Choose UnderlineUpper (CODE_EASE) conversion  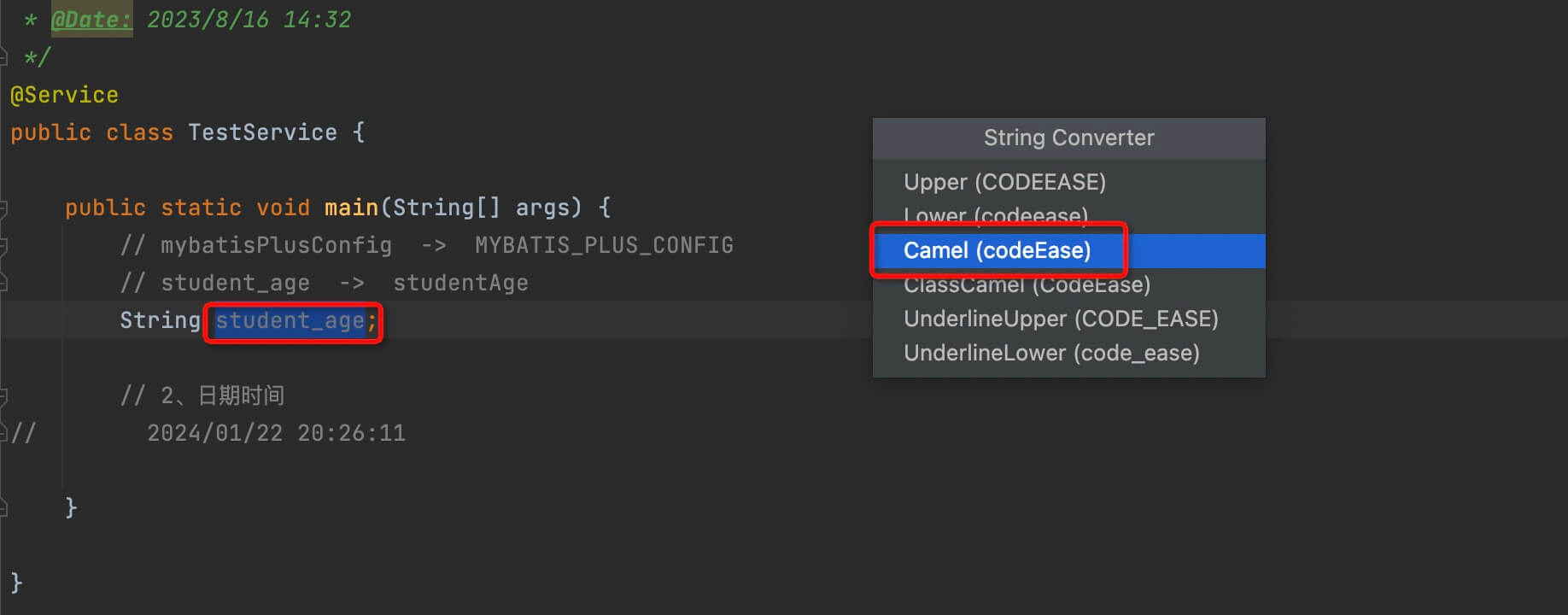(1061, 319)
